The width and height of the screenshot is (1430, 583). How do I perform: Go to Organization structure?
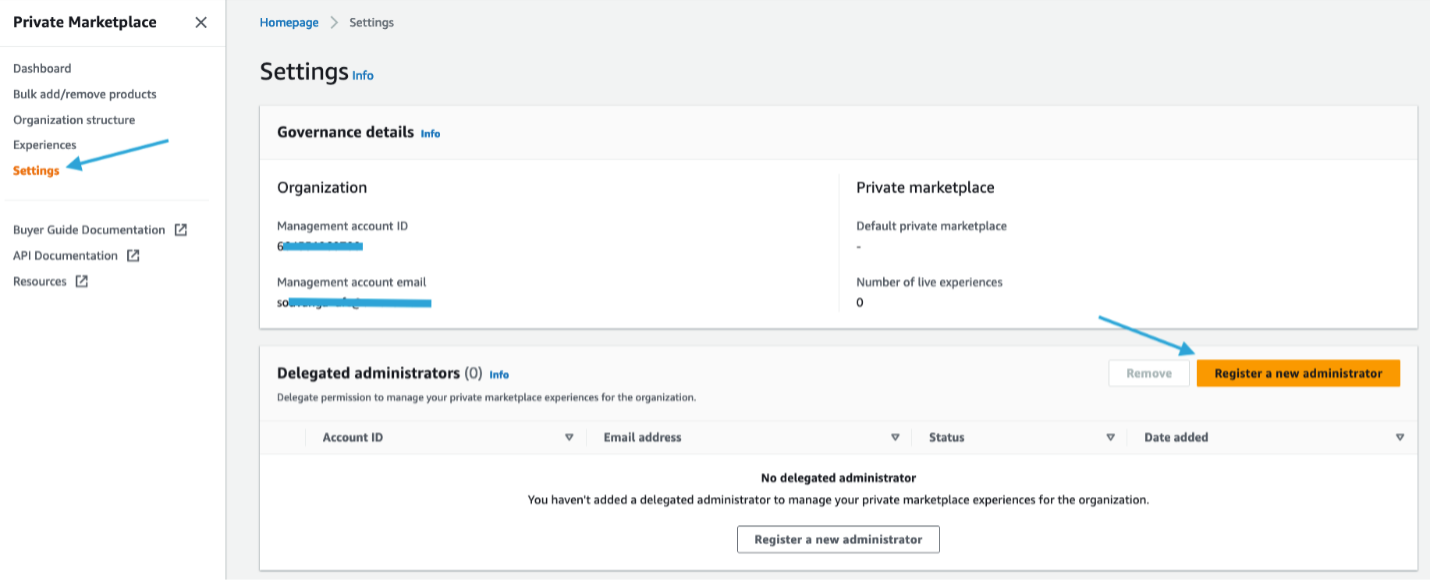pyautogui.click(x=74, y=119)
